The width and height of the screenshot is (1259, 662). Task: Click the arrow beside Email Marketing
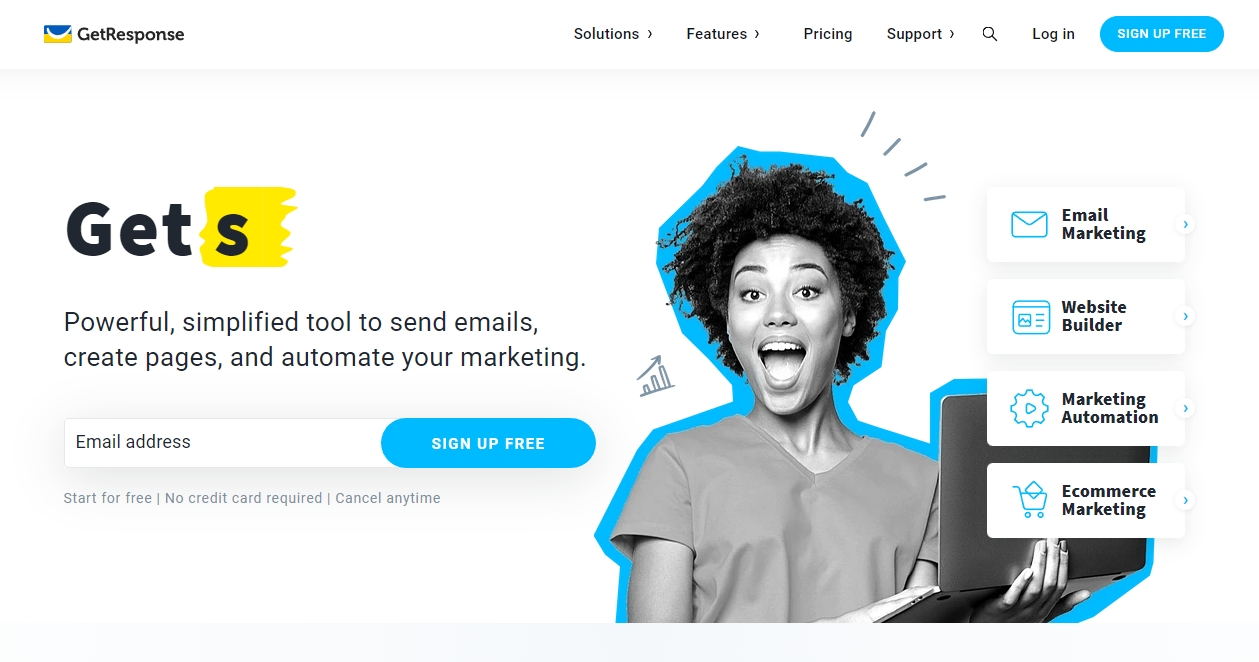pos(1186,225)
